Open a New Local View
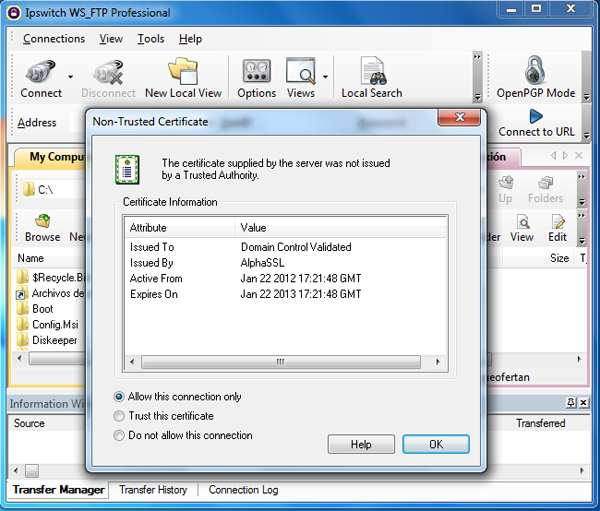The height and width of the screenshot is (511, 600). (183, 78)
